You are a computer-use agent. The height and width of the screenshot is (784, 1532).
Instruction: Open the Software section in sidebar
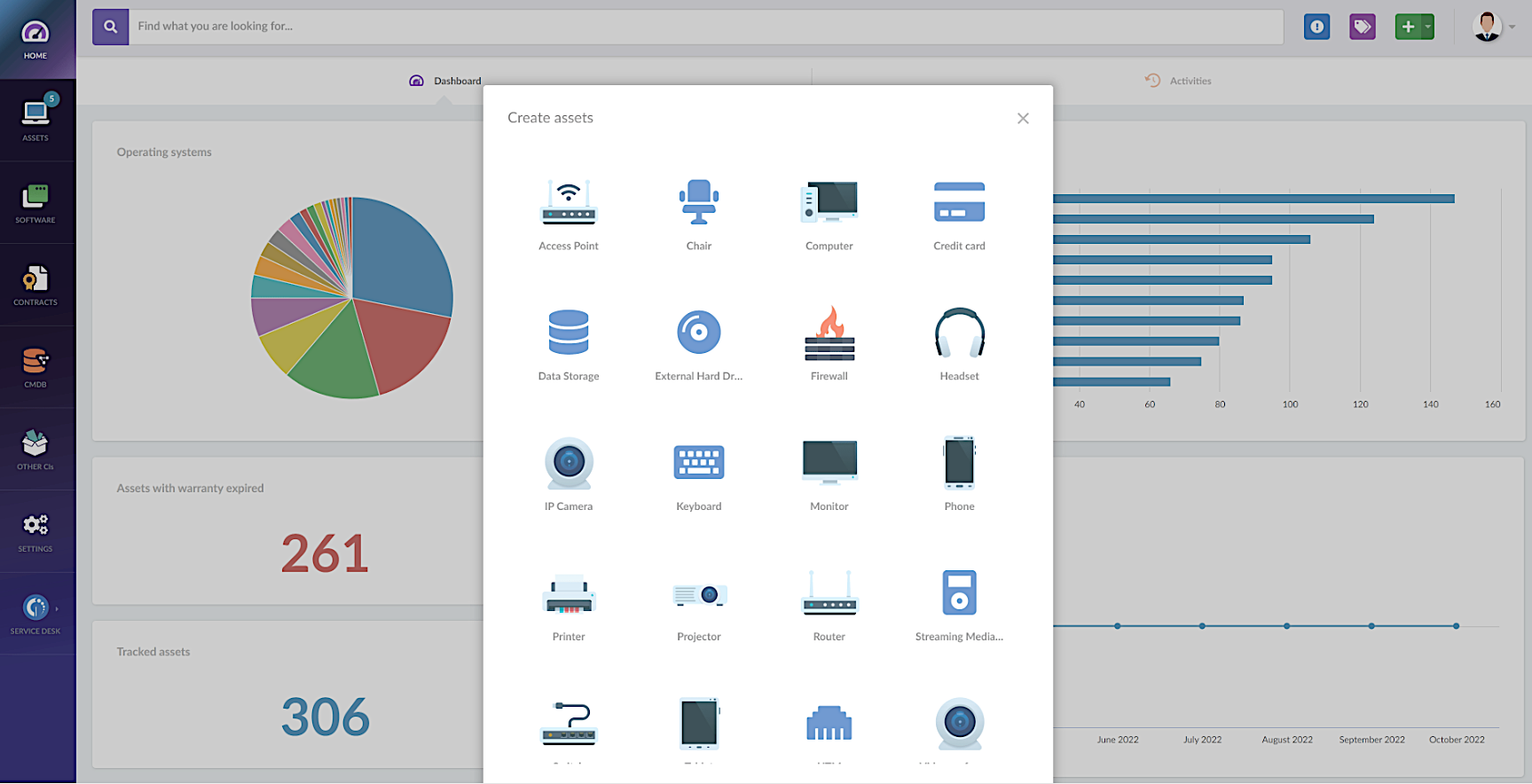click(35, 203)
